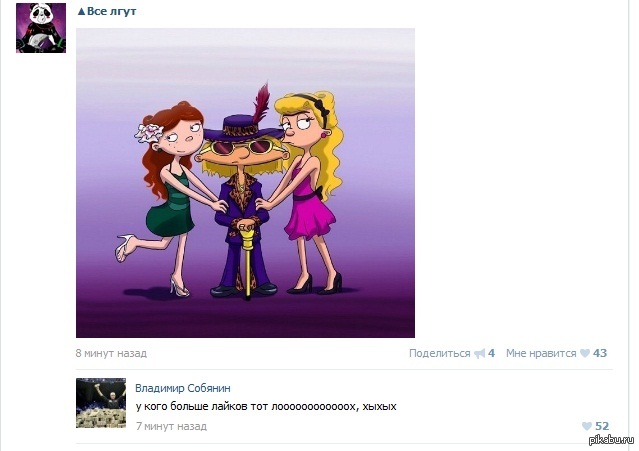Click the comment's 7 минут назад timestamp
The image size is (639, 451).
tap(171, 426)
